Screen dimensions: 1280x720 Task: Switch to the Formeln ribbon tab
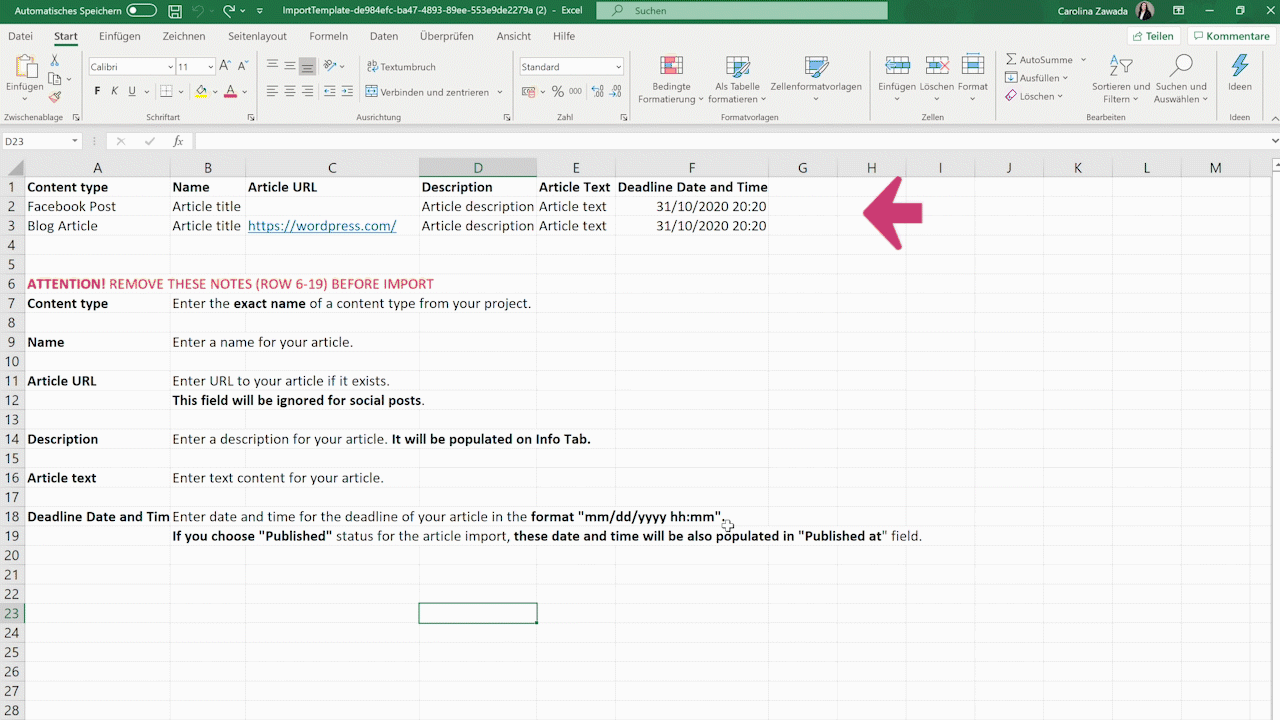click(328, 36)
